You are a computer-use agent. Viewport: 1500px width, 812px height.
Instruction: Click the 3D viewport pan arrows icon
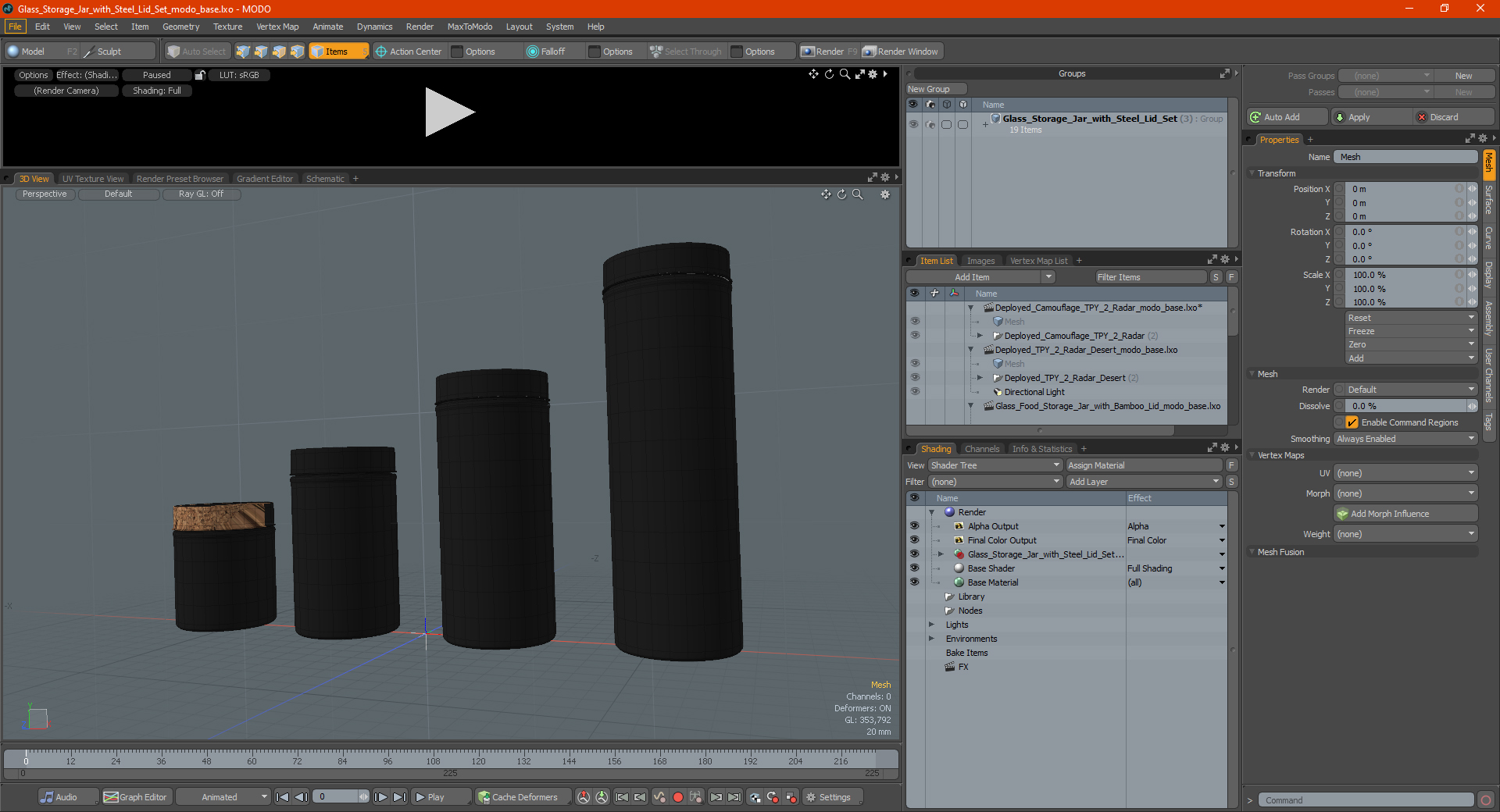[x=826, y=194]
